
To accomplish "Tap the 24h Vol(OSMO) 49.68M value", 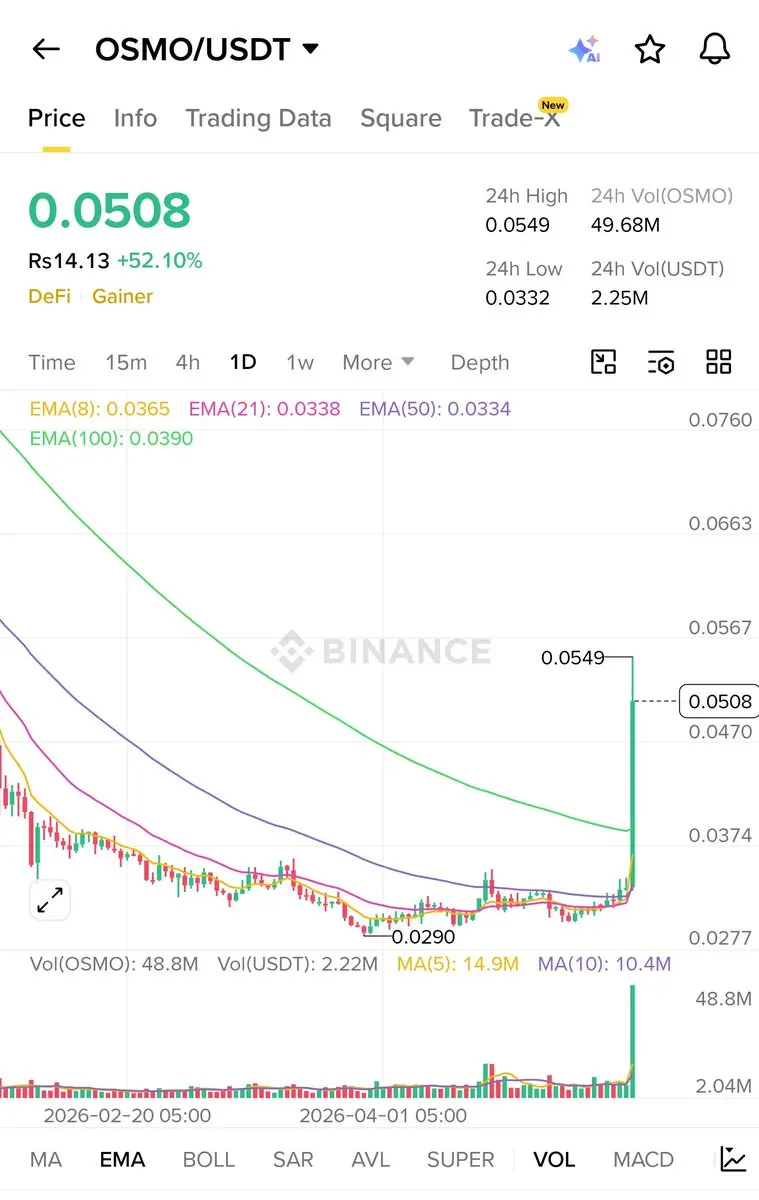I will [x=625, y=225].
